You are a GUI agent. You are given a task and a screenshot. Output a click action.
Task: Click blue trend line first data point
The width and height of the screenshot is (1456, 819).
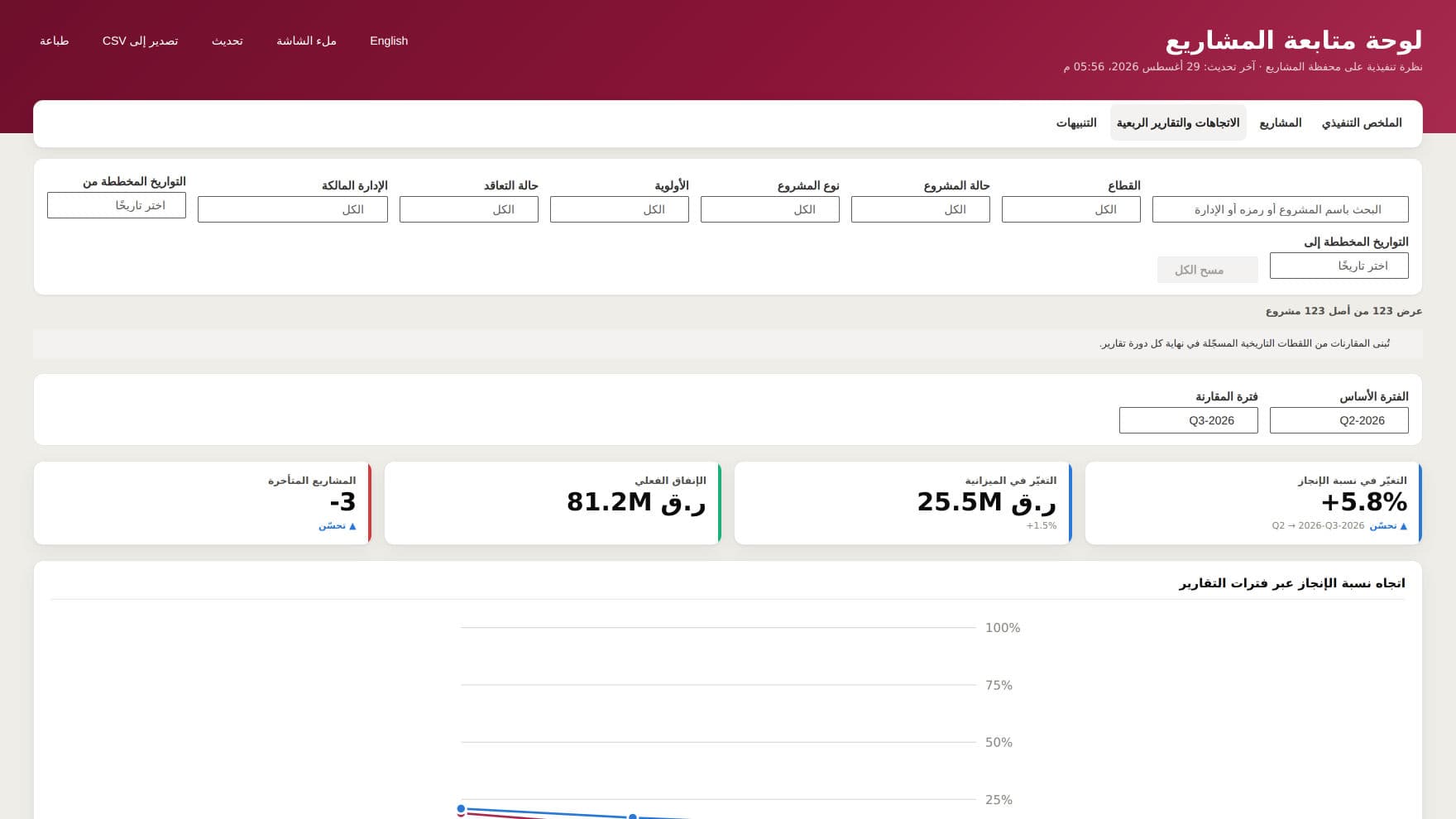click(x=461, y=809)
